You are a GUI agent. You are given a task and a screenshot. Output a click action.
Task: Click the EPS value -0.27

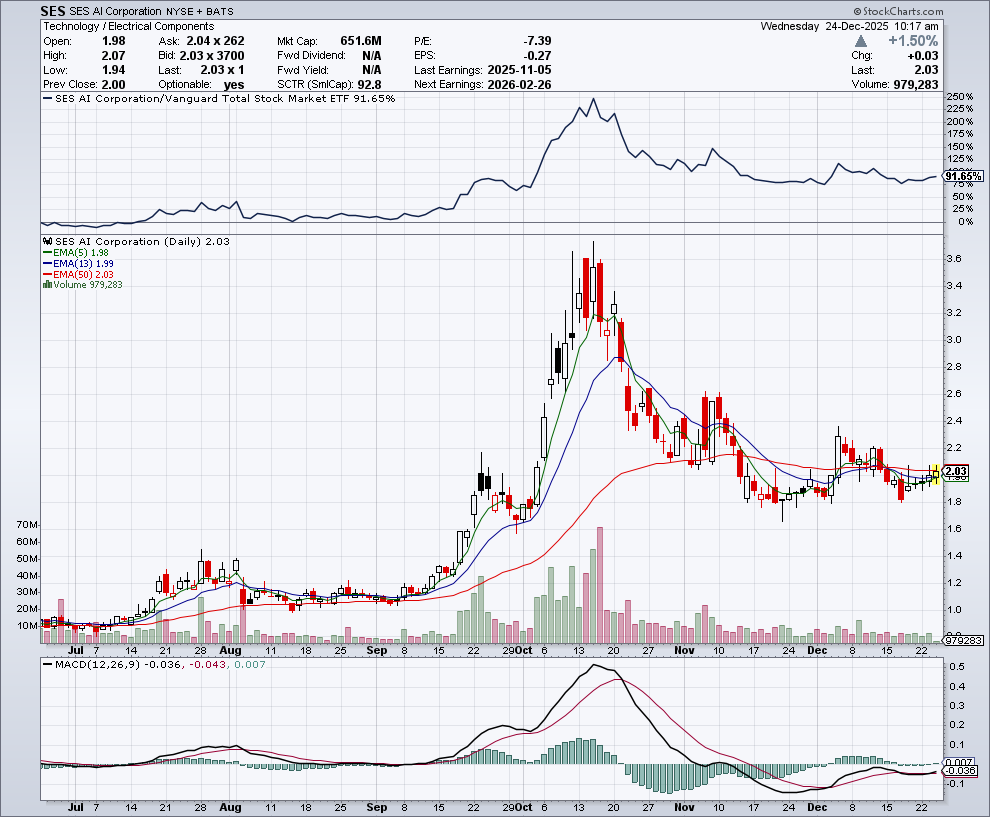coord(537,56)
